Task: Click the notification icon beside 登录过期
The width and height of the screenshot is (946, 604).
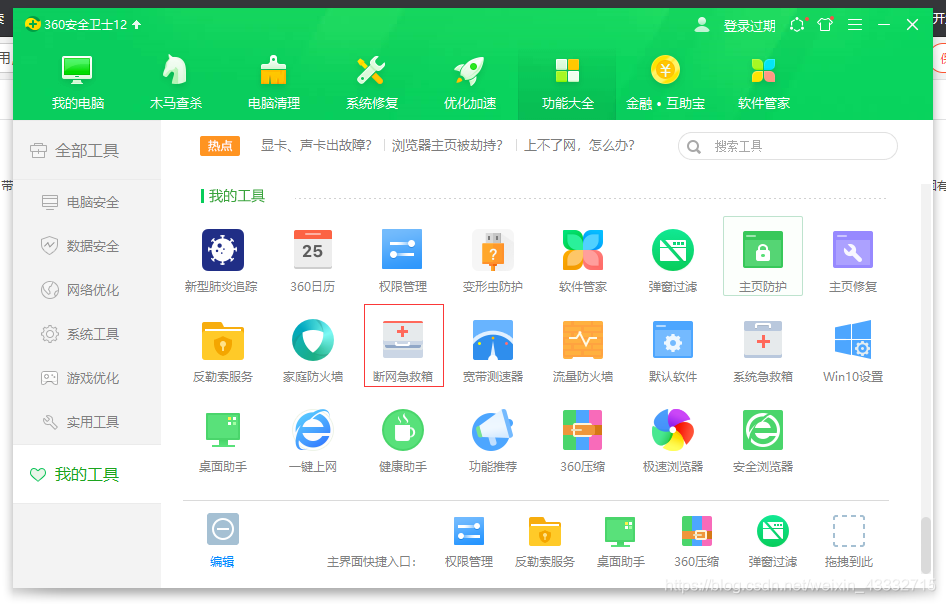Action: coord(798,25)
